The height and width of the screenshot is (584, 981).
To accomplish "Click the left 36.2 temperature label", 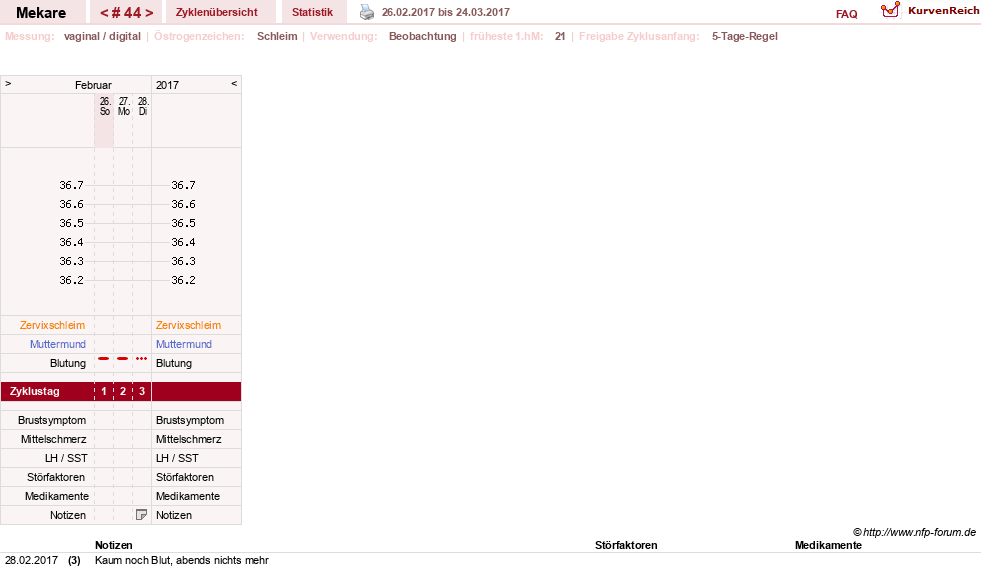I will (71, 280).
